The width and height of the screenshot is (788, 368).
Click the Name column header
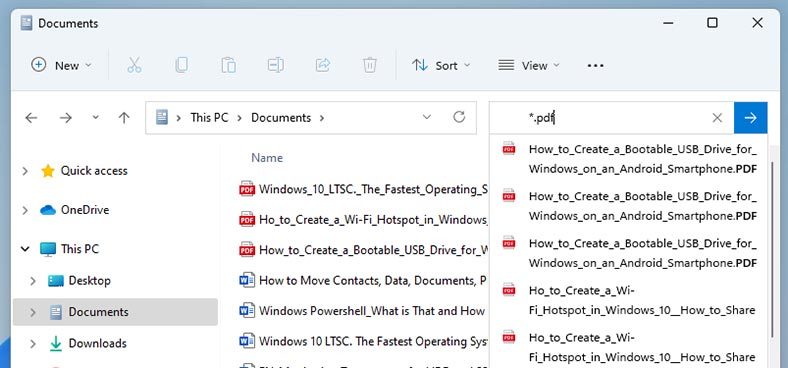coord(267,158)
